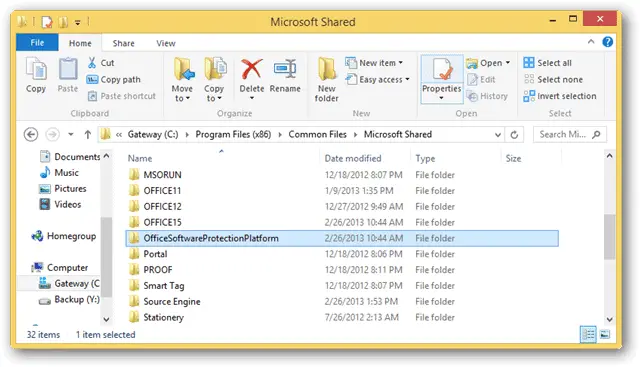Click Select none
The height and width of the screenshot is (367, 640).
click(x=553, y=80)
